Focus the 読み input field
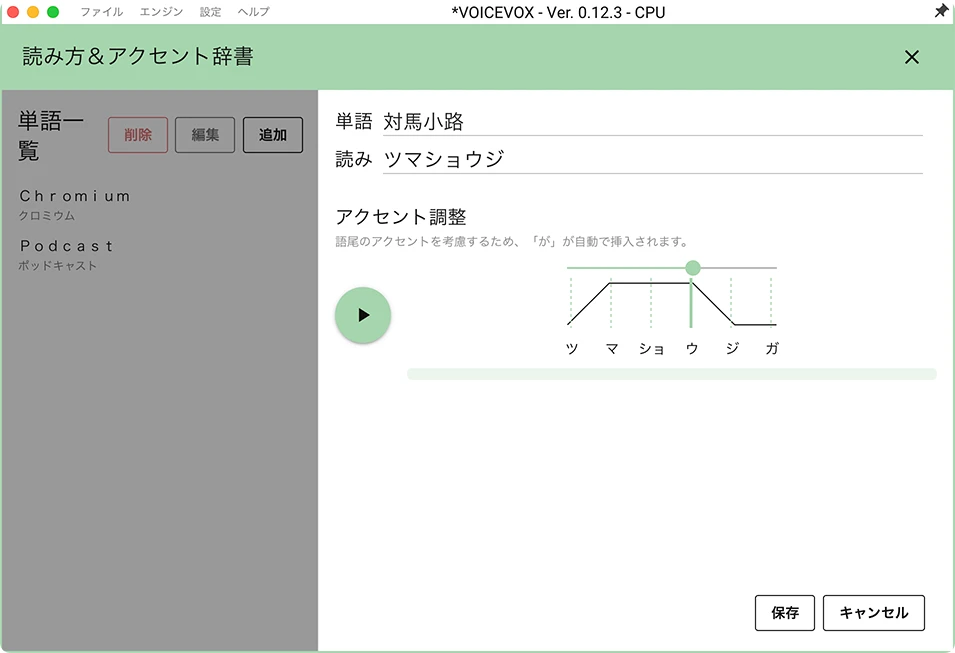This screenshot has height=653, width=955. pyautogui.click(x=651, y=159)
